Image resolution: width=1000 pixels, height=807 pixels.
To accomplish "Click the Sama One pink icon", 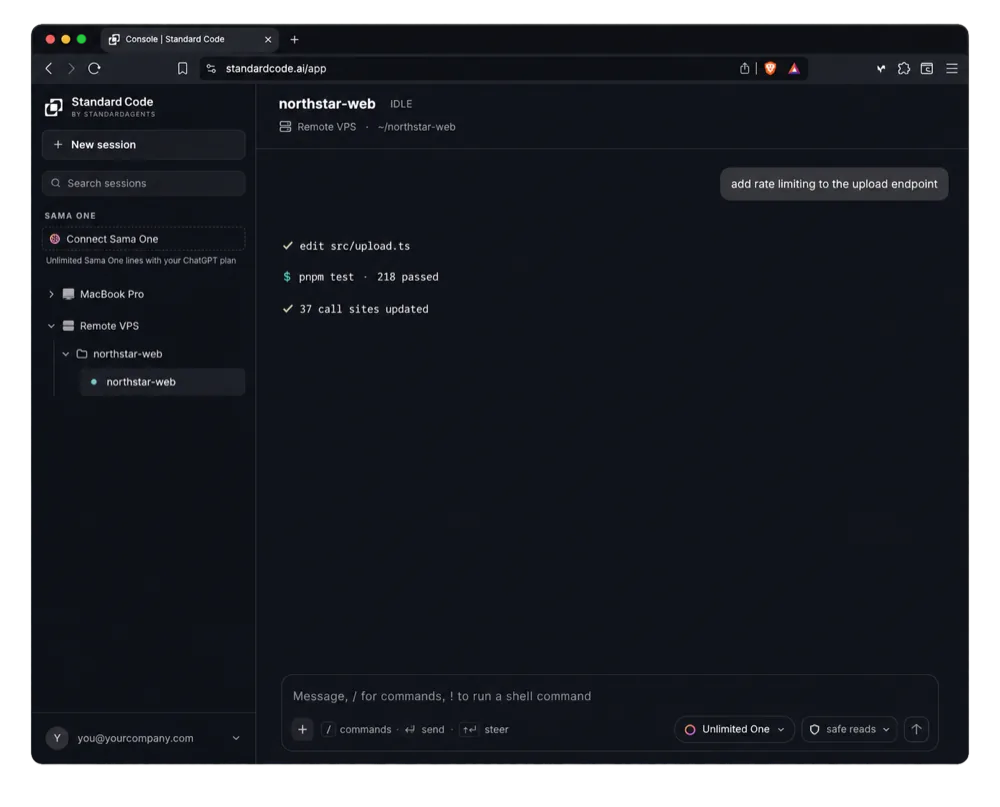I will point(55,239).
